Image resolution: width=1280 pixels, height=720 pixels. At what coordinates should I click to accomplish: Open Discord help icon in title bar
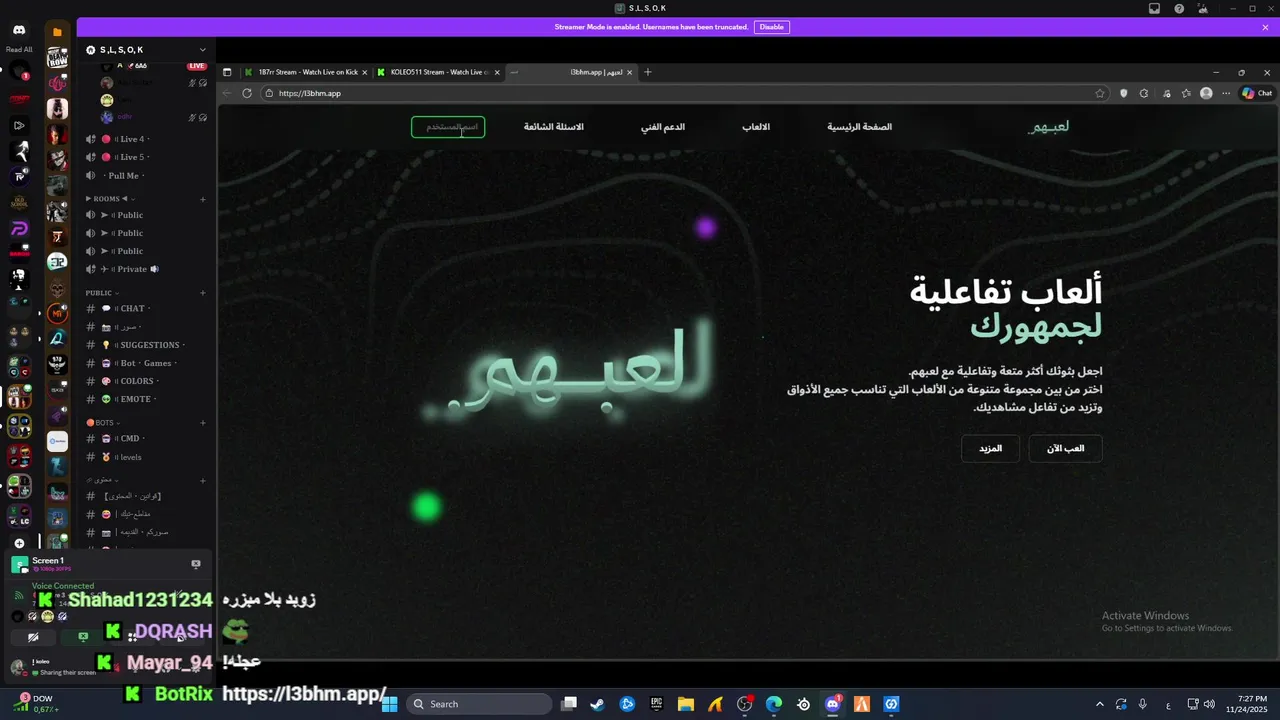click(x=1179, y=8)
